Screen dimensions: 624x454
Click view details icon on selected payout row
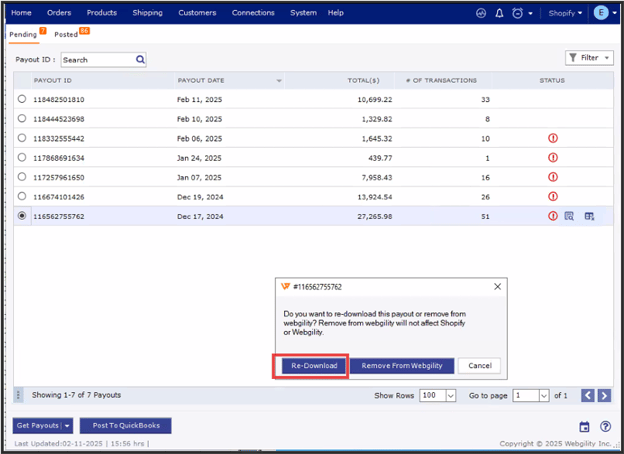coord(569,215)
